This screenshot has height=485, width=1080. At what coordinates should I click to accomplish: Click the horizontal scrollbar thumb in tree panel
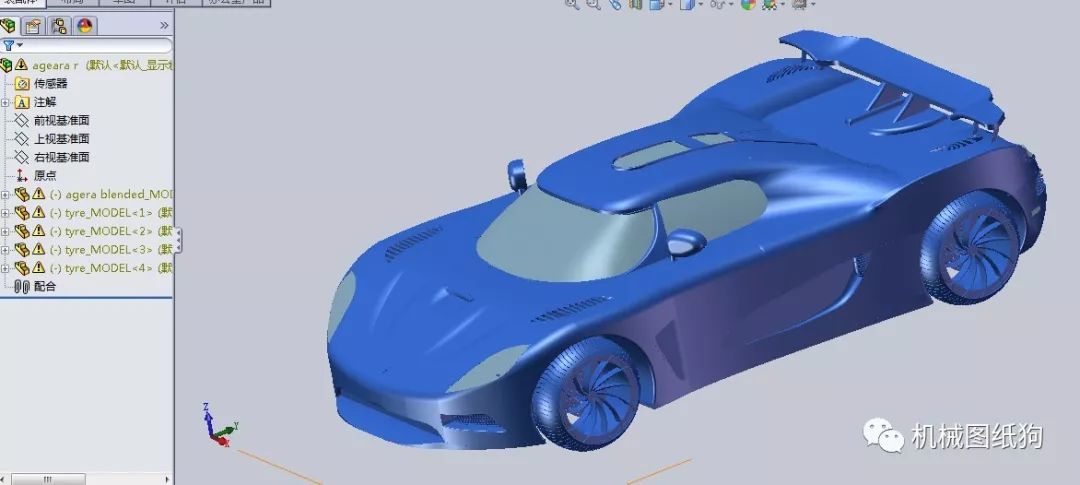pyautogui.click(x=48, y=479)
